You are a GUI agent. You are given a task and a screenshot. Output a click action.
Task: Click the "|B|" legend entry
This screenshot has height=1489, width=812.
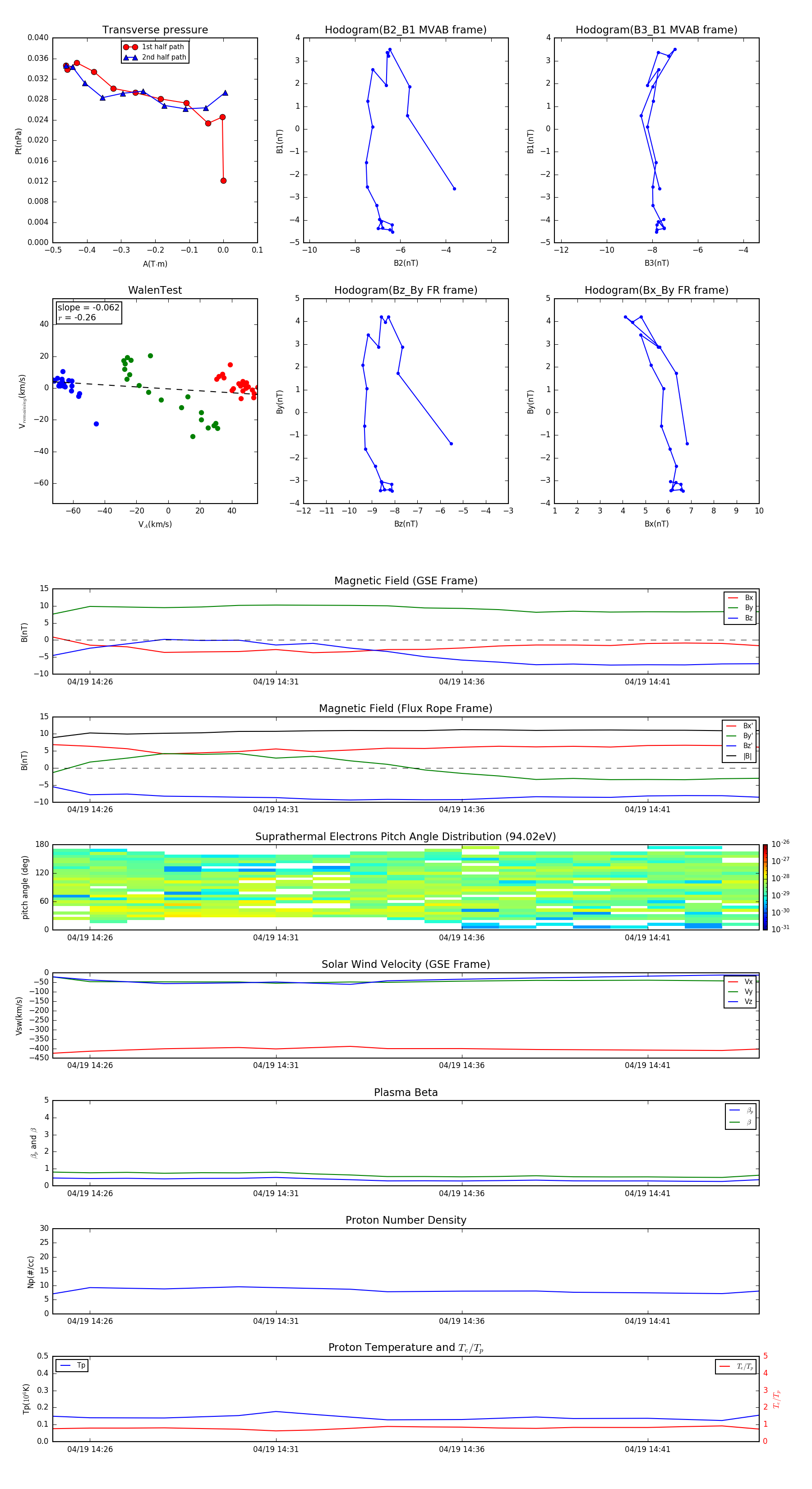739,756
